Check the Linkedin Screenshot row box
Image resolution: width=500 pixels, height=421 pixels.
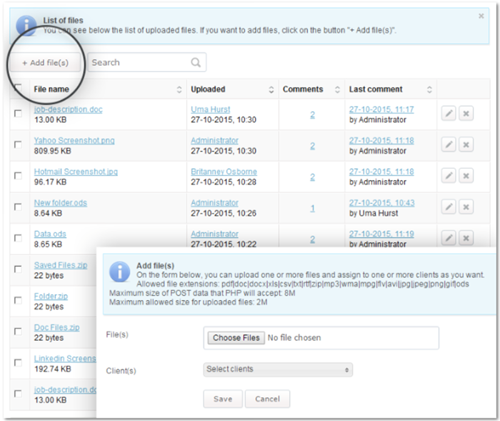(x=18, y=362)
